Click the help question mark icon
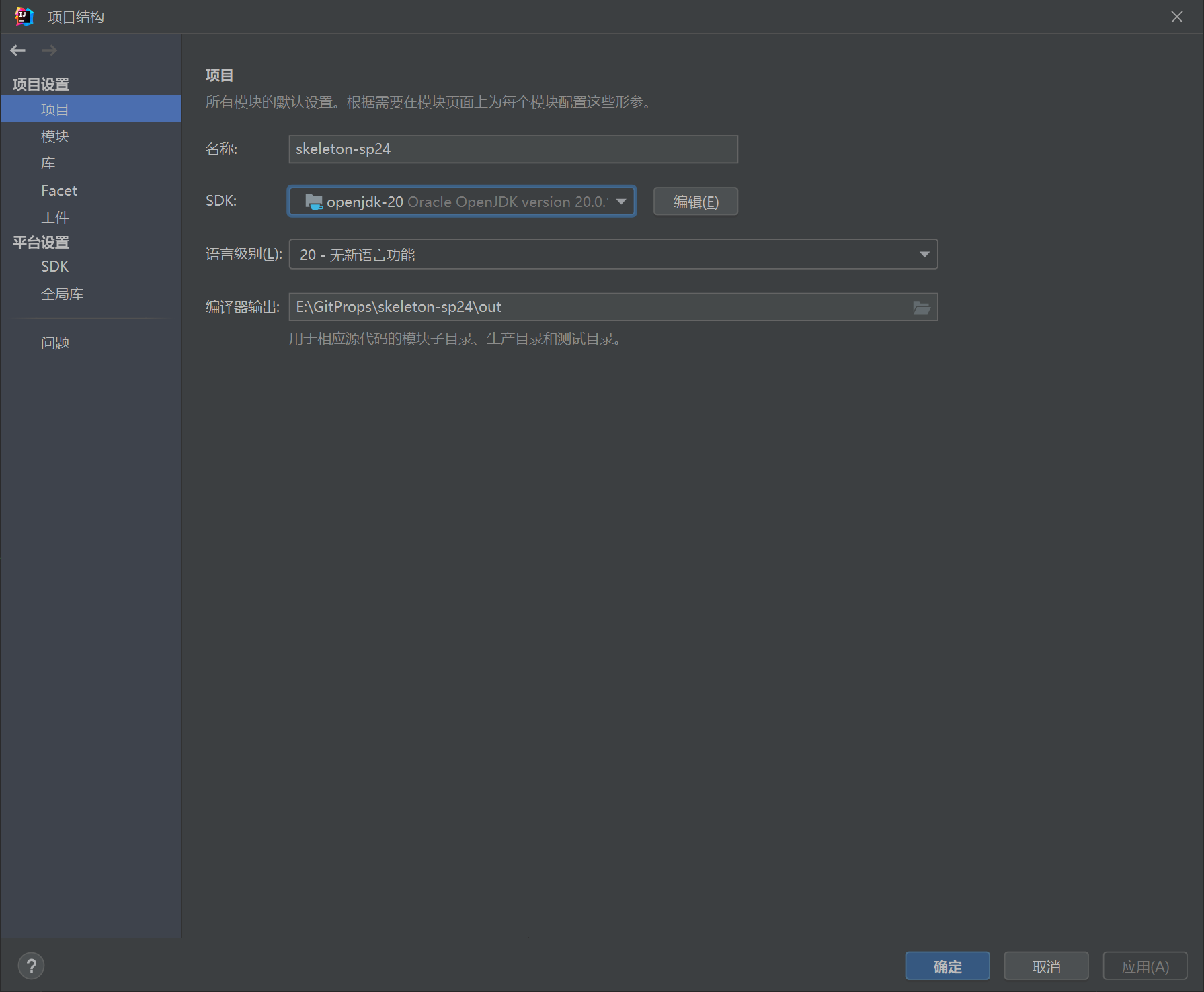1204x992 pixels. (31, 966)
